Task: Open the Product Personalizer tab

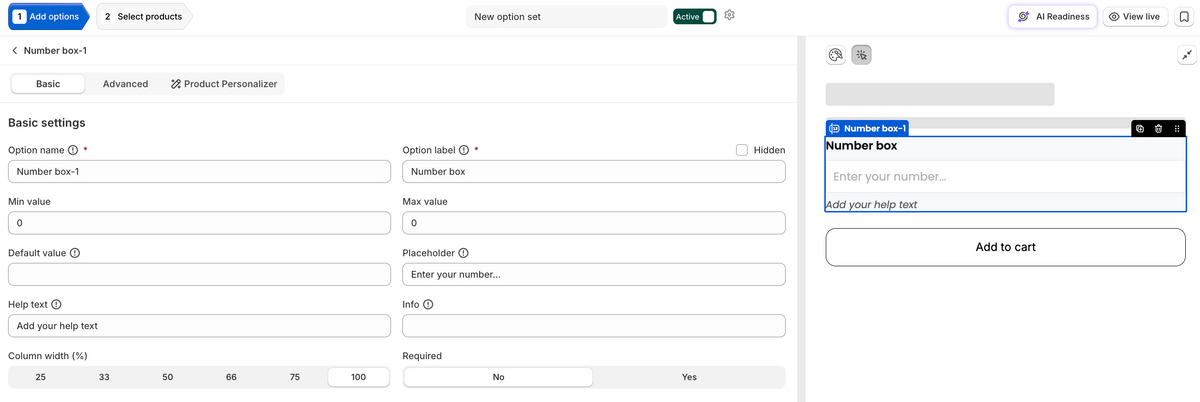Action: tap(224, 84)
